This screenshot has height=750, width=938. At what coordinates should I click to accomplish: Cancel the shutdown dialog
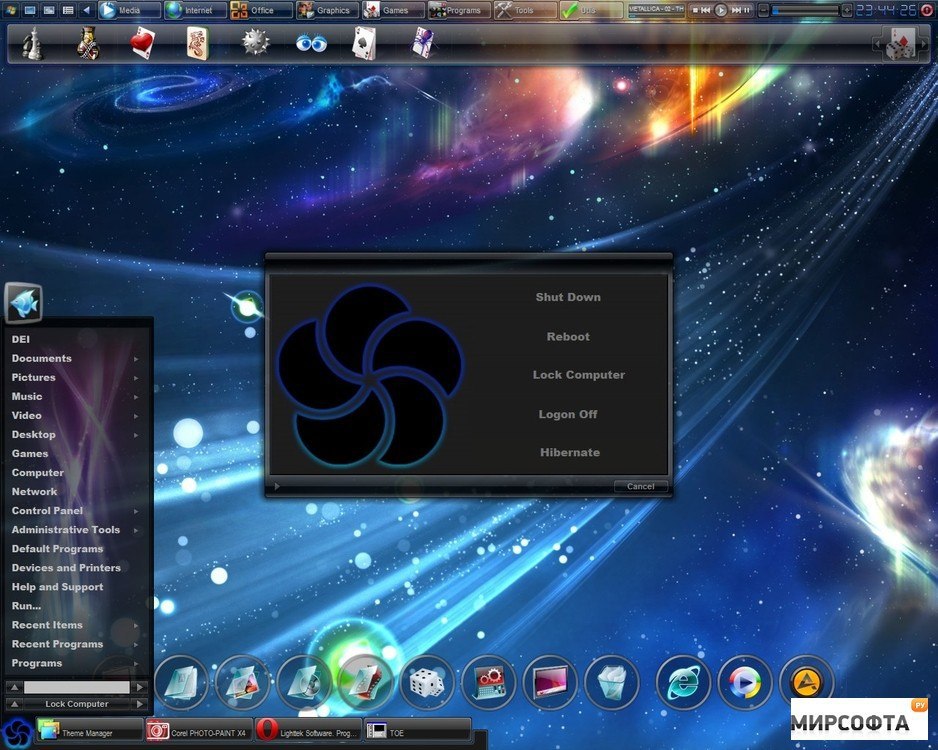640,486
